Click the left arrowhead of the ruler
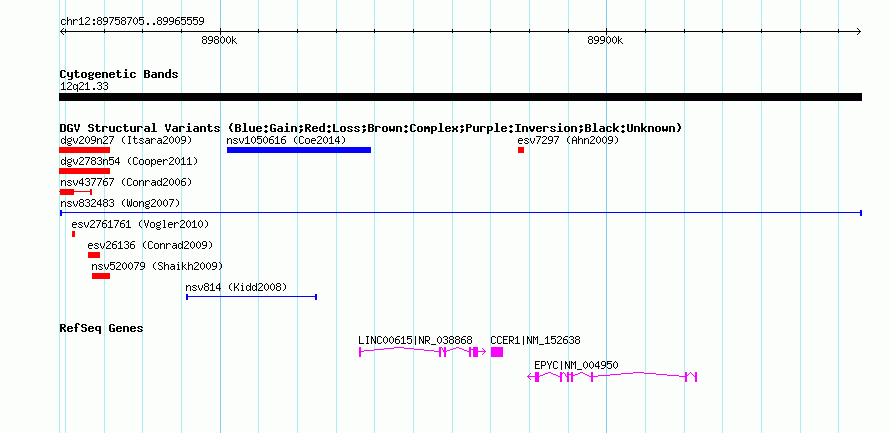The height and width of the screenshot is (433, 890). 62,31
